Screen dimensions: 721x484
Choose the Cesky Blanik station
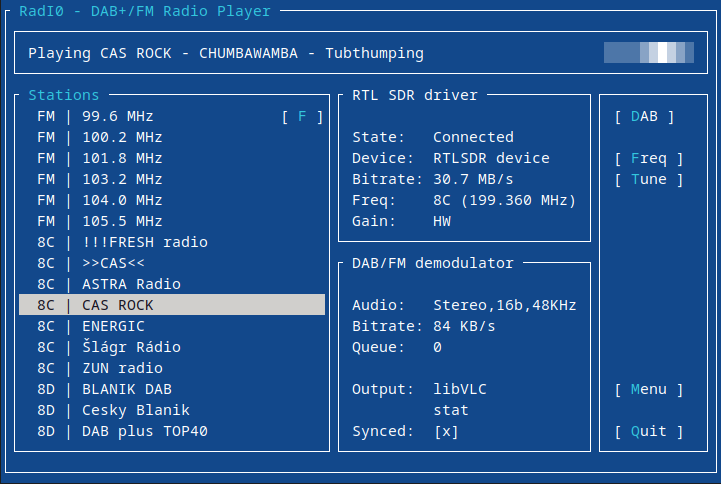[x=172, y=410]
